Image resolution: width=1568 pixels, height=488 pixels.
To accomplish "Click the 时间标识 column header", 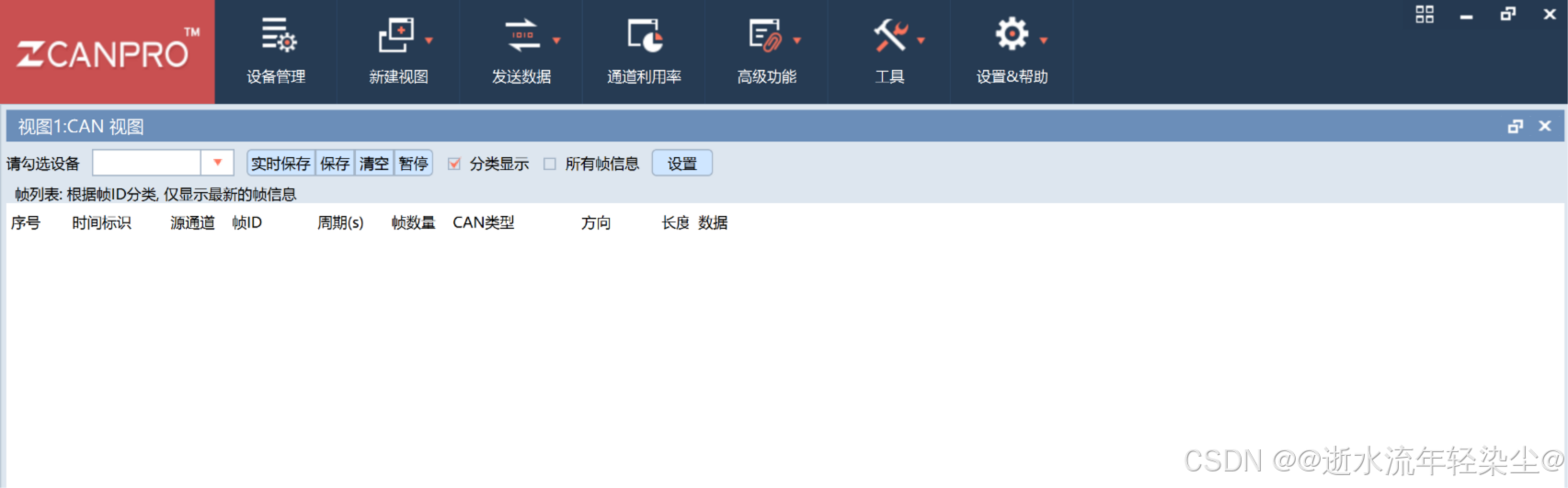I will pyautogui.click(x=102, y=222).
